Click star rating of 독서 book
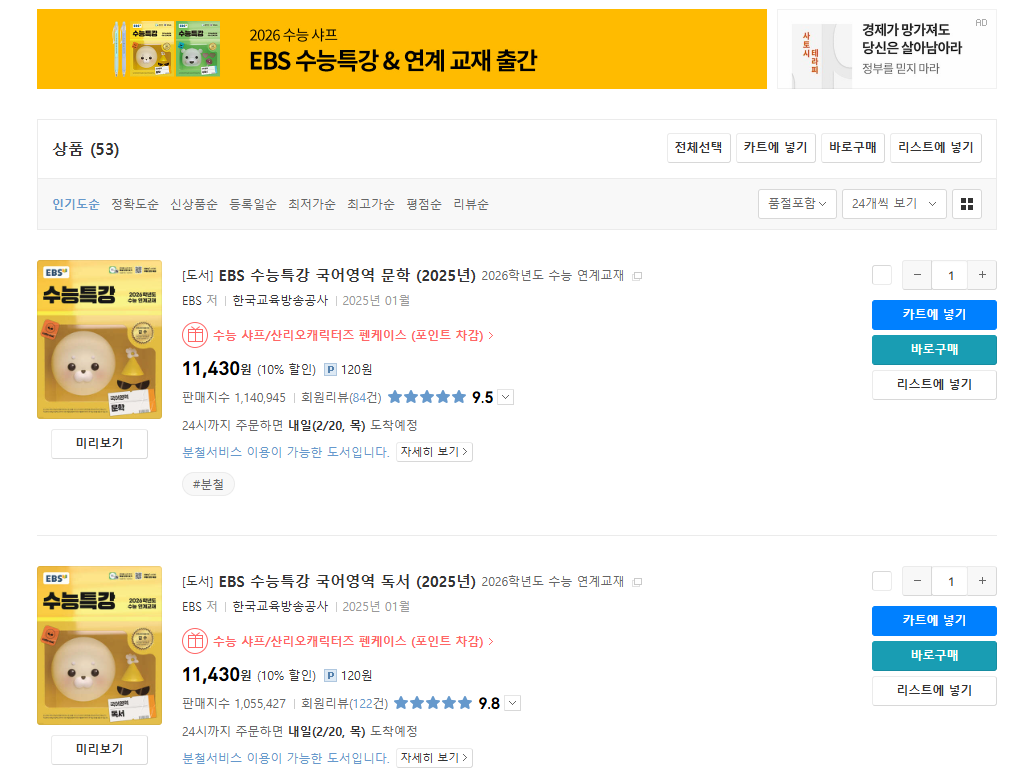Image resolution: width=1029 pixels, height=777 pixels. pyautogui.click(x=432, y=703)
